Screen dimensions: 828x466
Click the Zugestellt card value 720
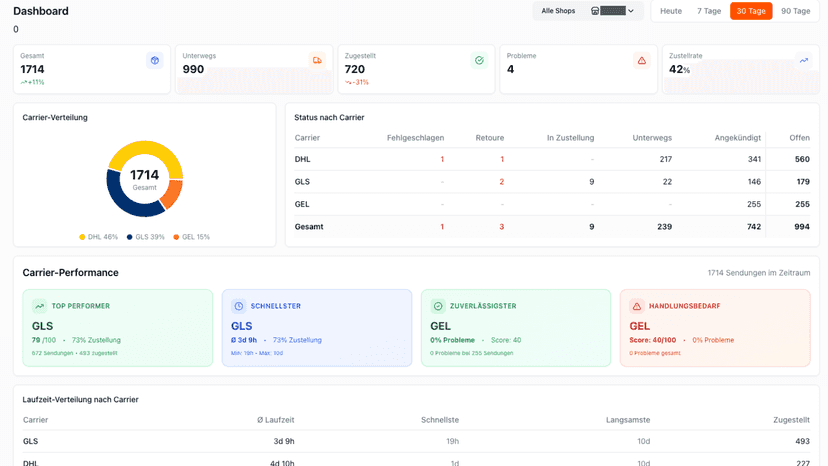click(x=355, y=69)
